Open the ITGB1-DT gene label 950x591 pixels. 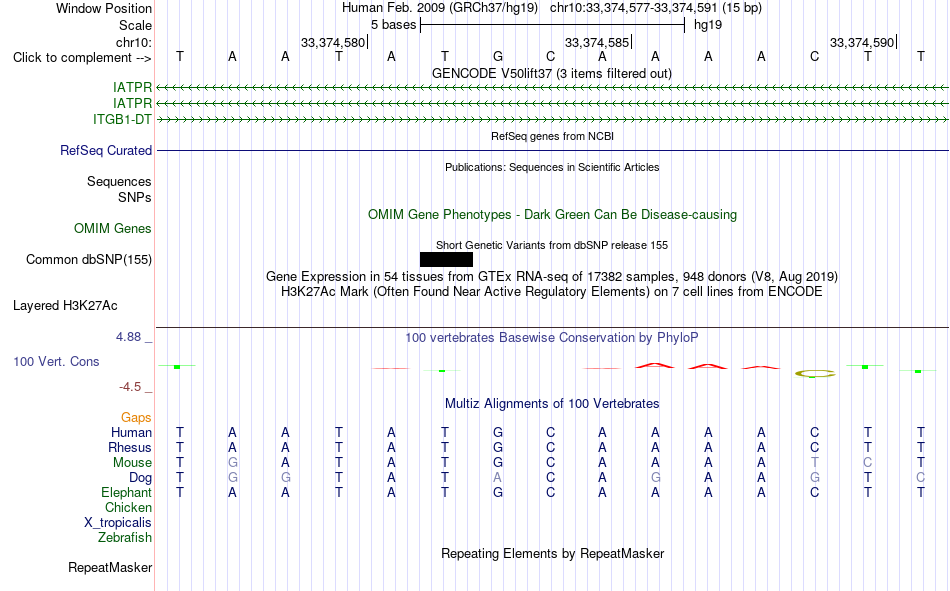pos(122,119)
